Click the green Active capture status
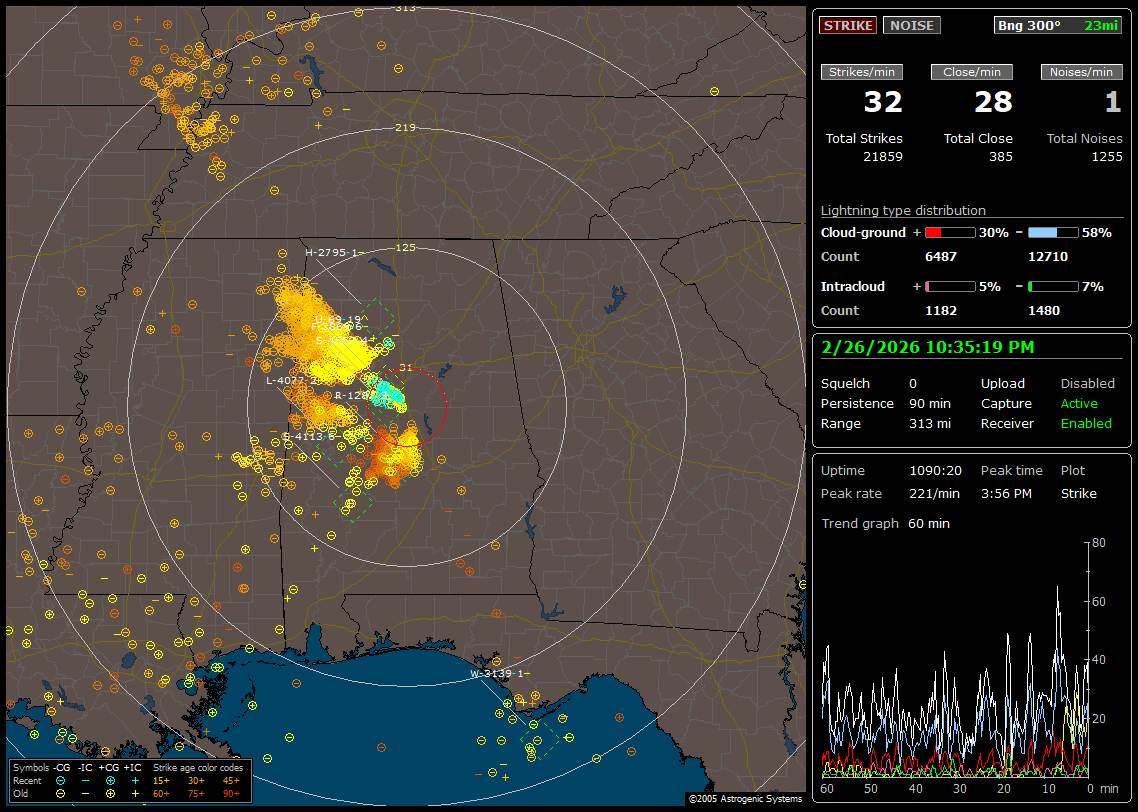The image size is (1138, 812). tap(1079, 404)
